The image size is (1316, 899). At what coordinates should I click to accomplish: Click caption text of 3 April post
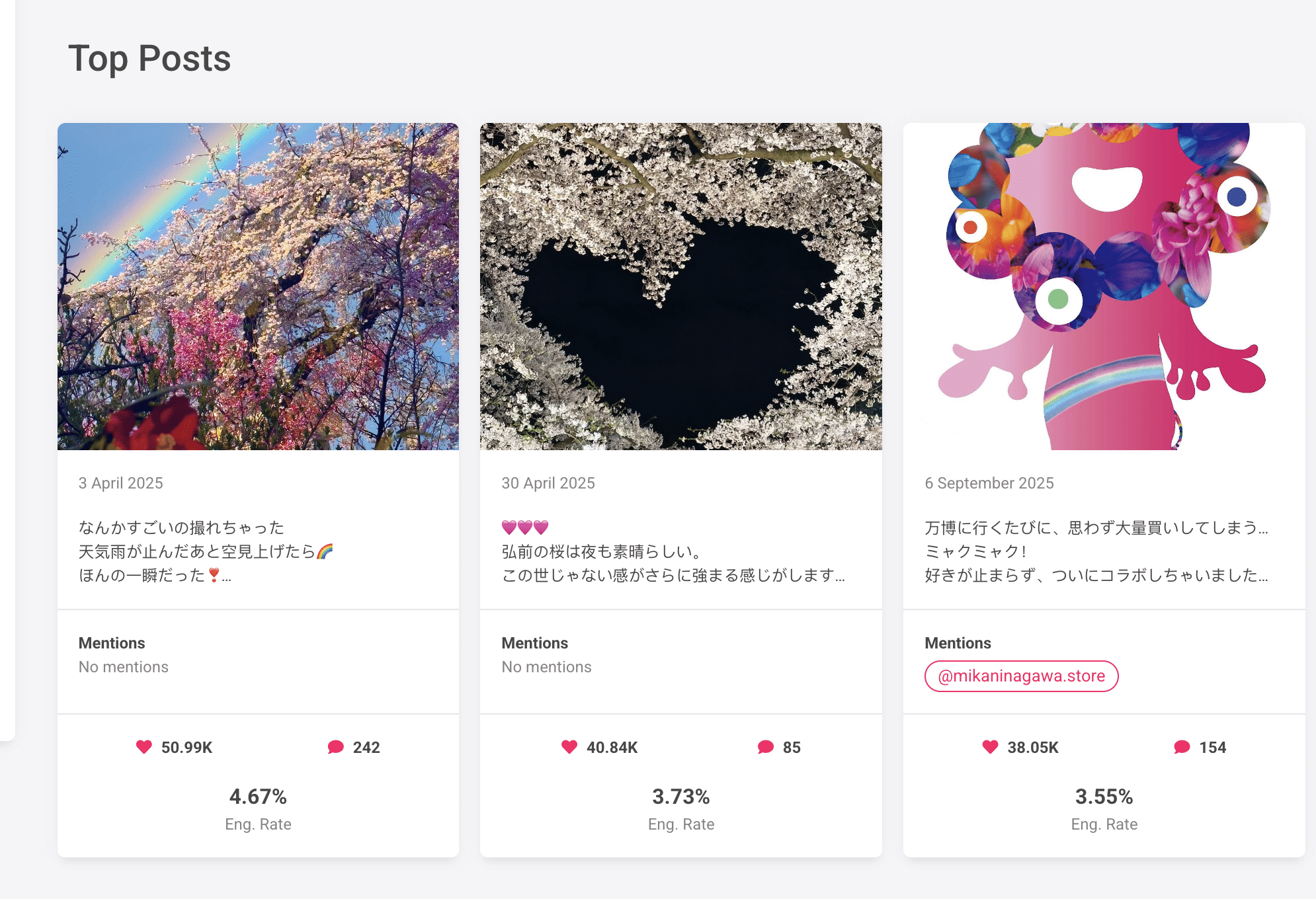tap(205, 551)
